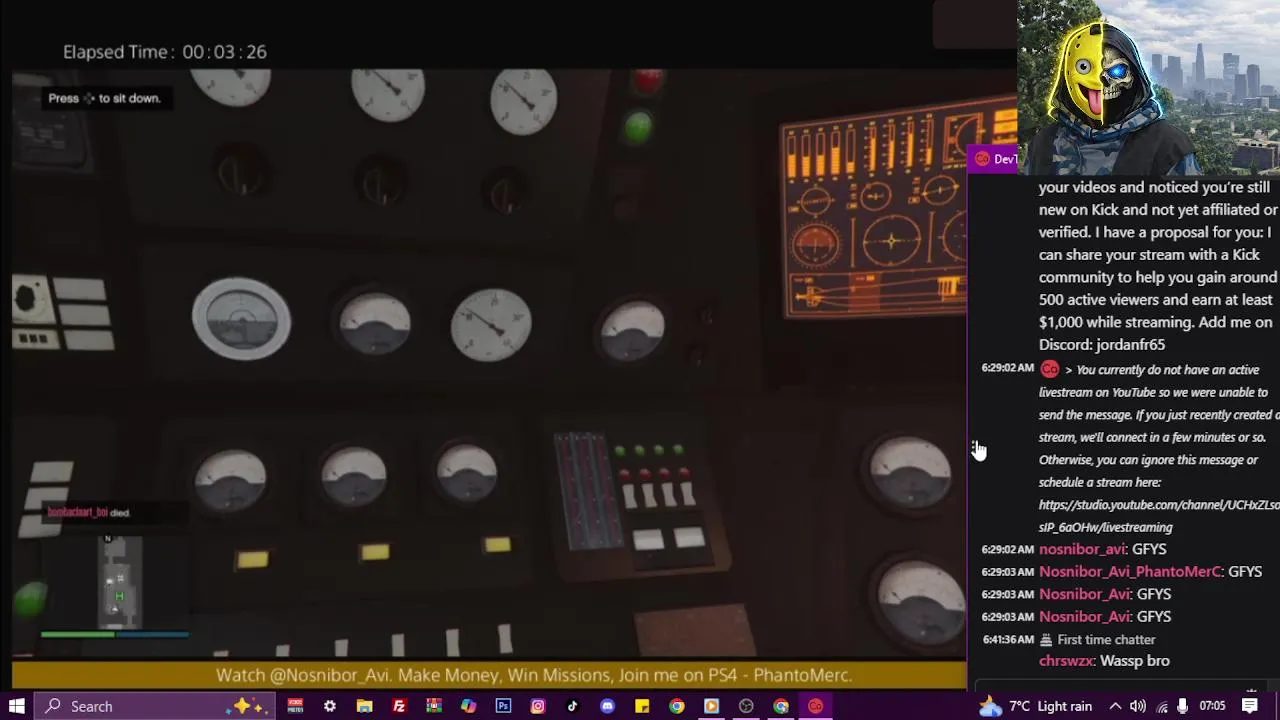Click the scrolling banner mentioning @Nosnibor_Avi
This screenshot has width=1280, height=720.
point(534,676)
